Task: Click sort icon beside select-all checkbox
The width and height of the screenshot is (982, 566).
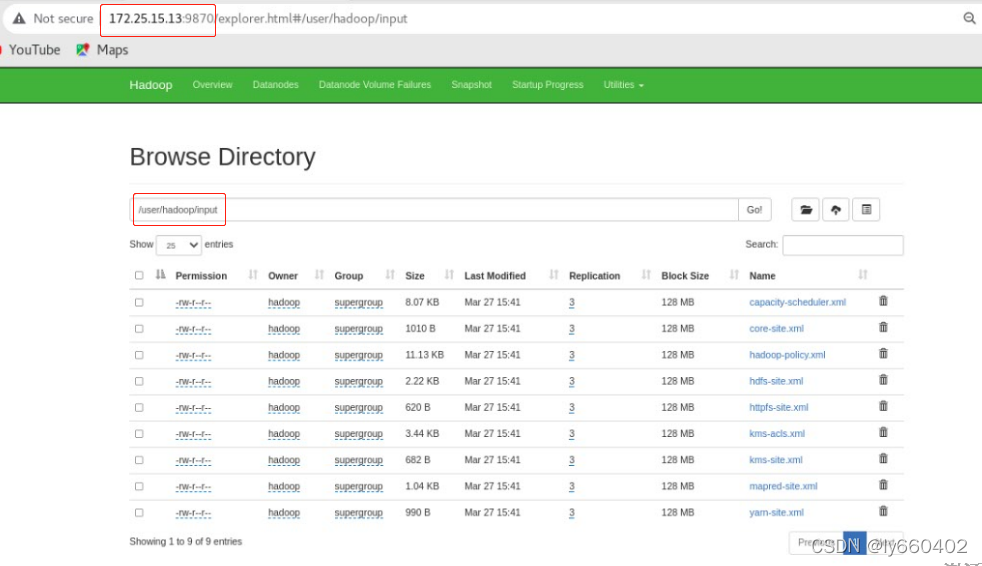Action: click(x=160, y=275)
